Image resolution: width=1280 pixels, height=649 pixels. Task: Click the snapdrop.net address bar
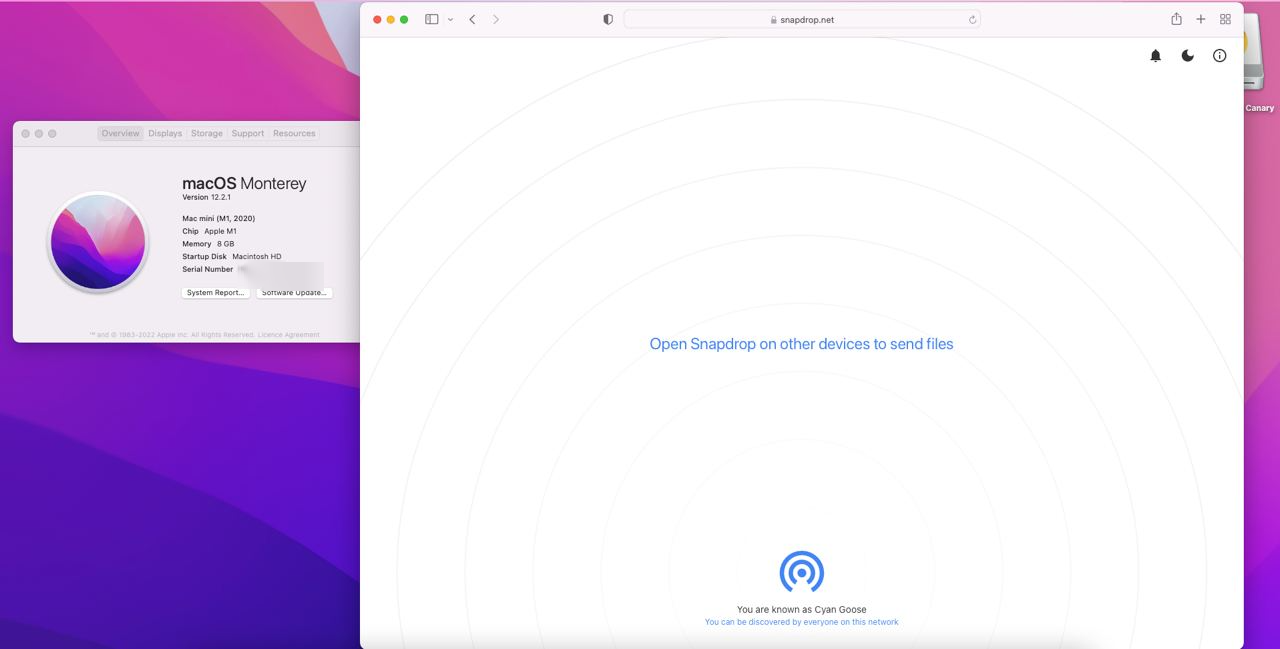click(x=802, y=19)
